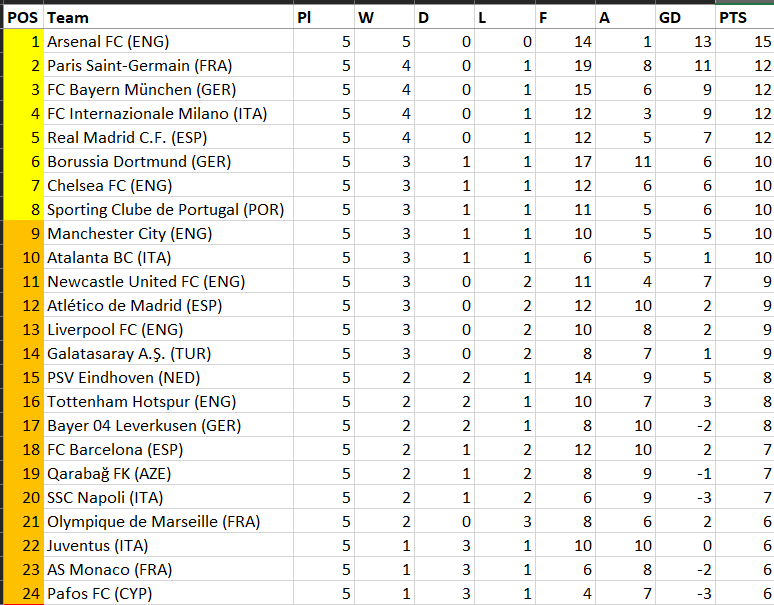The height and width of the screenshot is (605, 774).
Task: Click the FC Bayern München (GER) cell
Action: tap(168, 89)
